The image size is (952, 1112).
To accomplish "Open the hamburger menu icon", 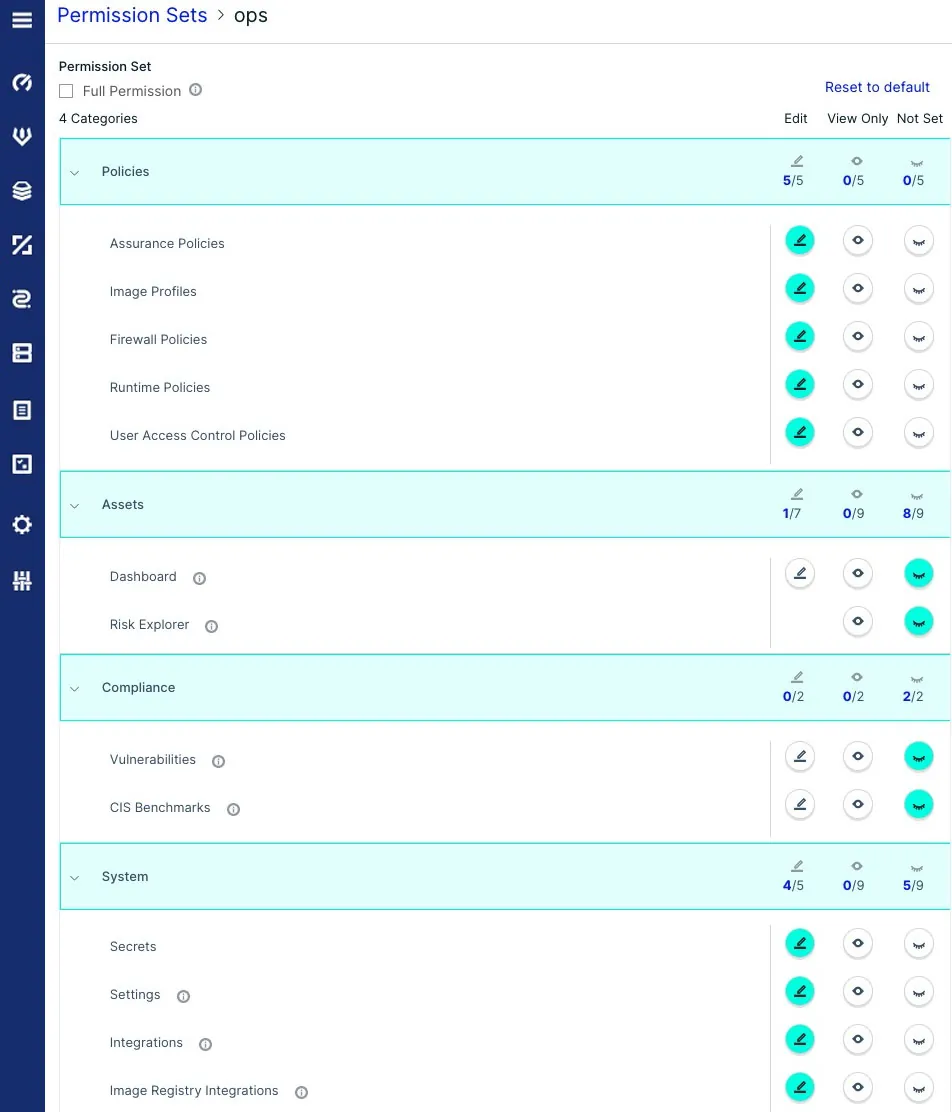I will pyautogui.click(x=22, y=20).
